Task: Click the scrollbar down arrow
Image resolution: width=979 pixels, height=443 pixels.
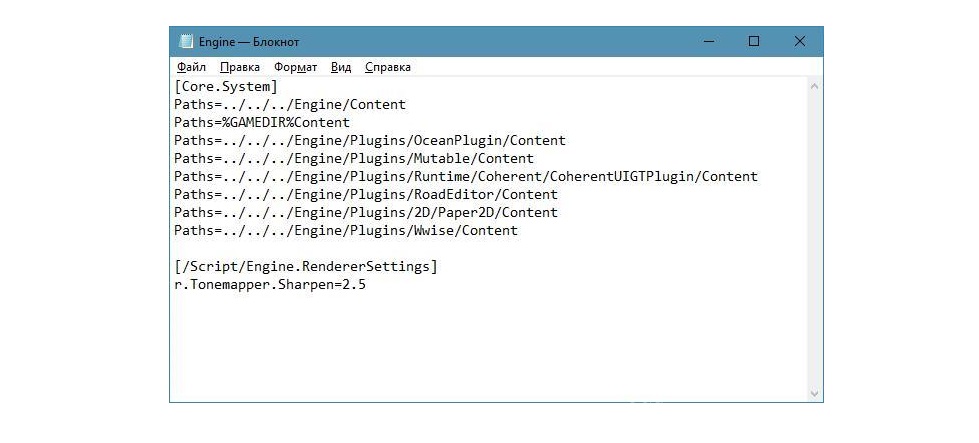Action: pos(815,393)
